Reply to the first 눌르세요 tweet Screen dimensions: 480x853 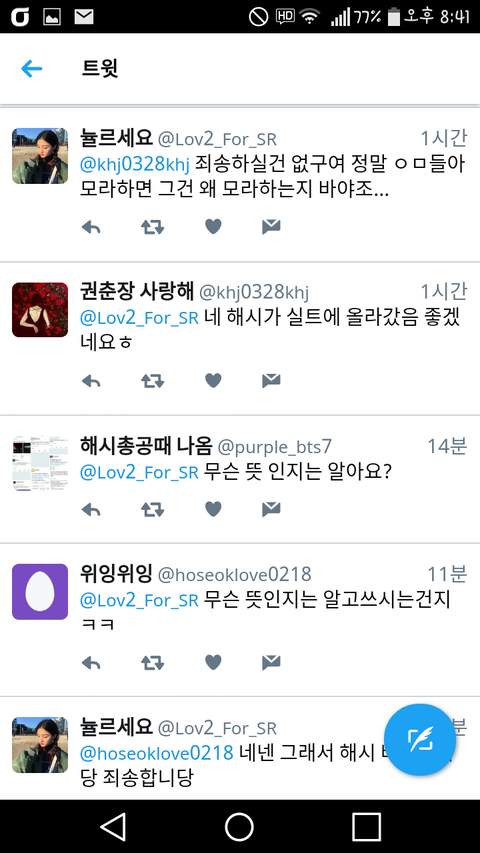[x=91, y=227]
